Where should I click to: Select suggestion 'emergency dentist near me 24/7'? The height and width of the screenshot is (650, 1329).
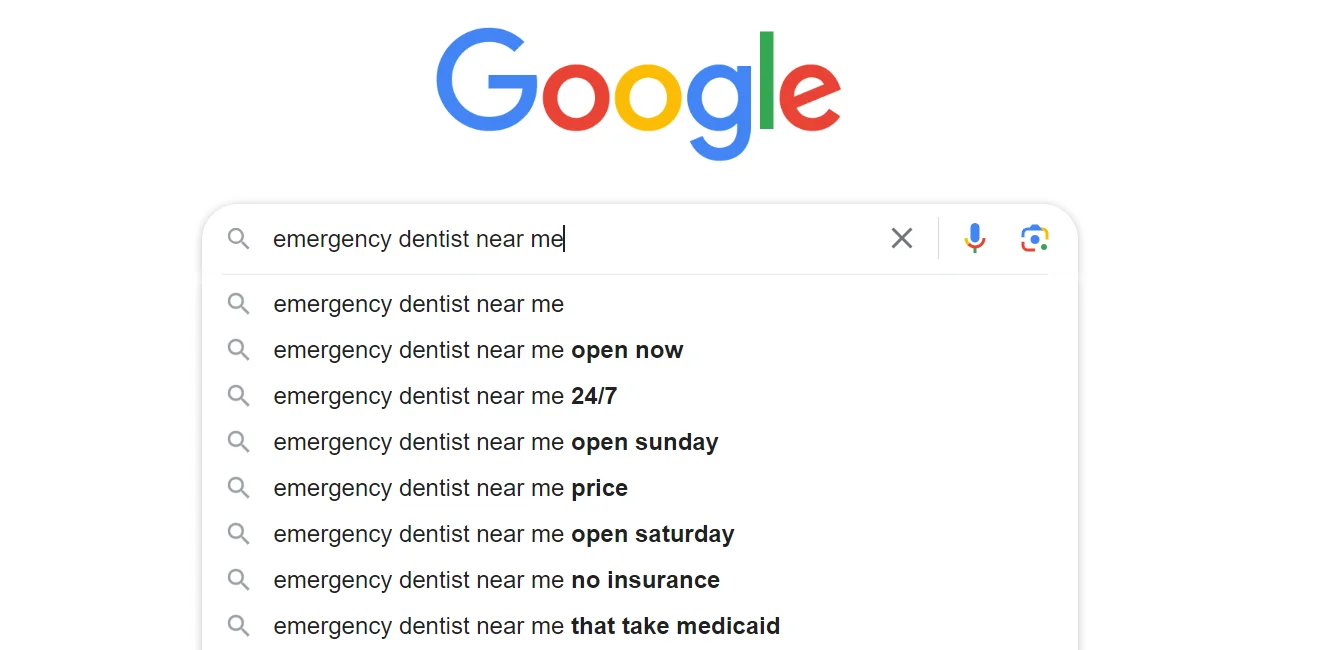coord(445,396)
